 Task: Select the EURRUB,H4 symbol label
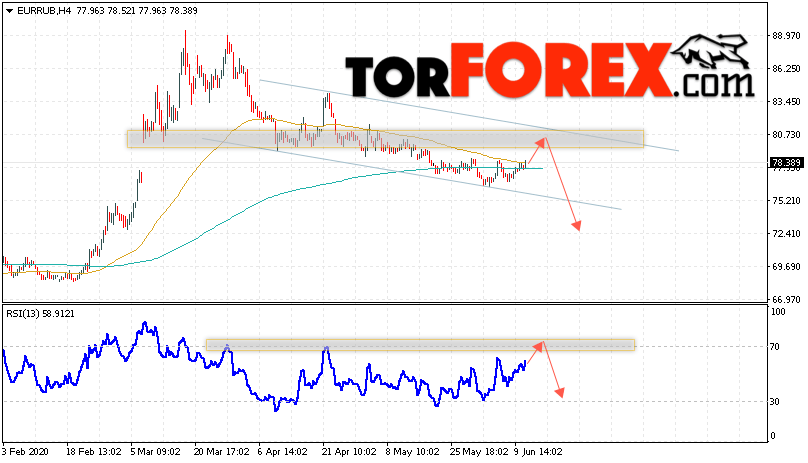(44, 11)
